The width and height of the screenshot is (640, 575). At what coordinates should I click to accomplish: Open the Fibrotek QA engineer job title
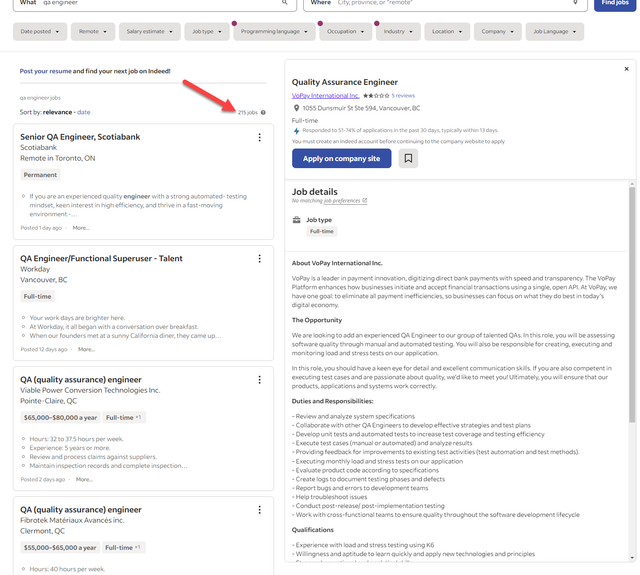(x=81, y=510)
